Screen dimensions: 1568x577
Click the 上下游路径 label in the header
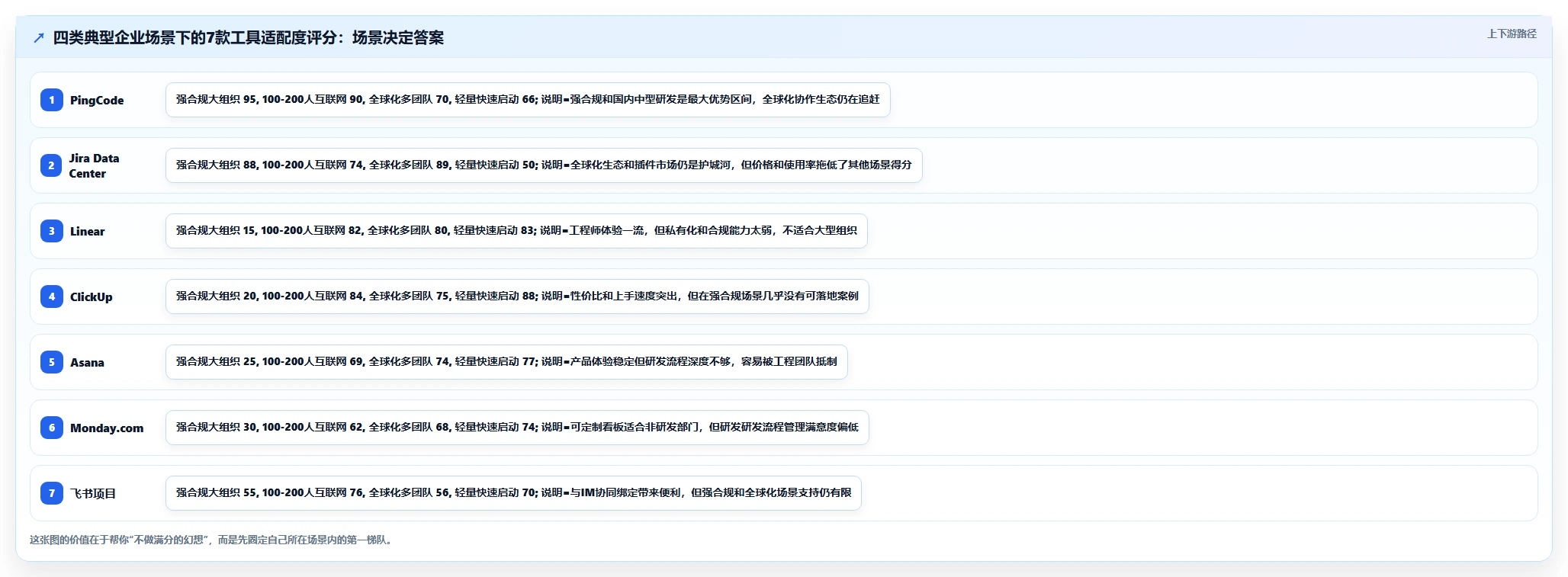(x=1512, y=34)
